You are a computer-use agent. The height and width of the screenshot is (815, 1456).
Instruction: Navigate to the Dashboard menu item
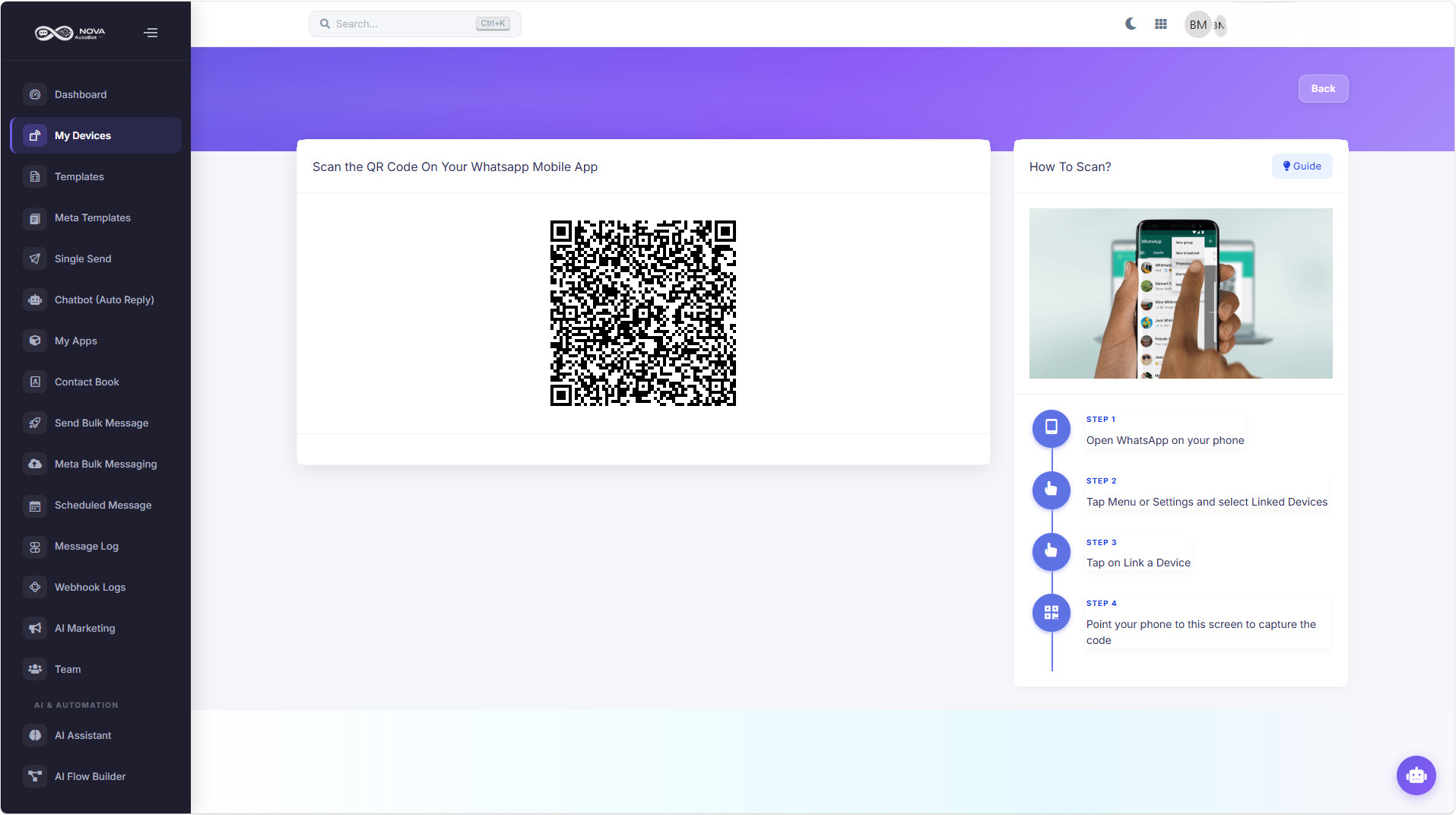pos(80,94)
